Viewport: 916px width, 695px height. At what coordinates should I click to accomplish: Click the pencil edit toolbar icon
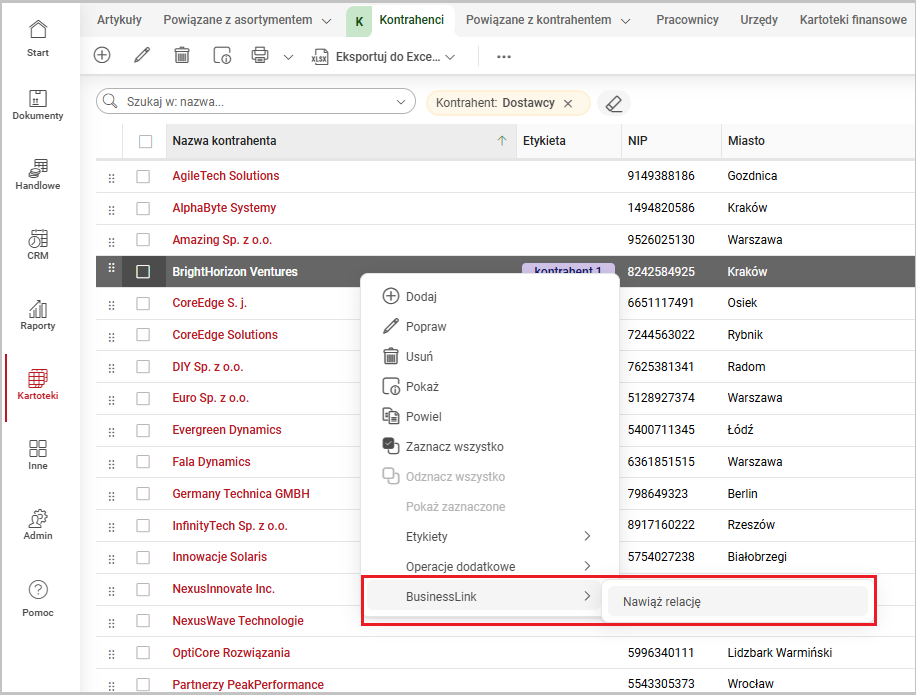[x=142, y=56]
